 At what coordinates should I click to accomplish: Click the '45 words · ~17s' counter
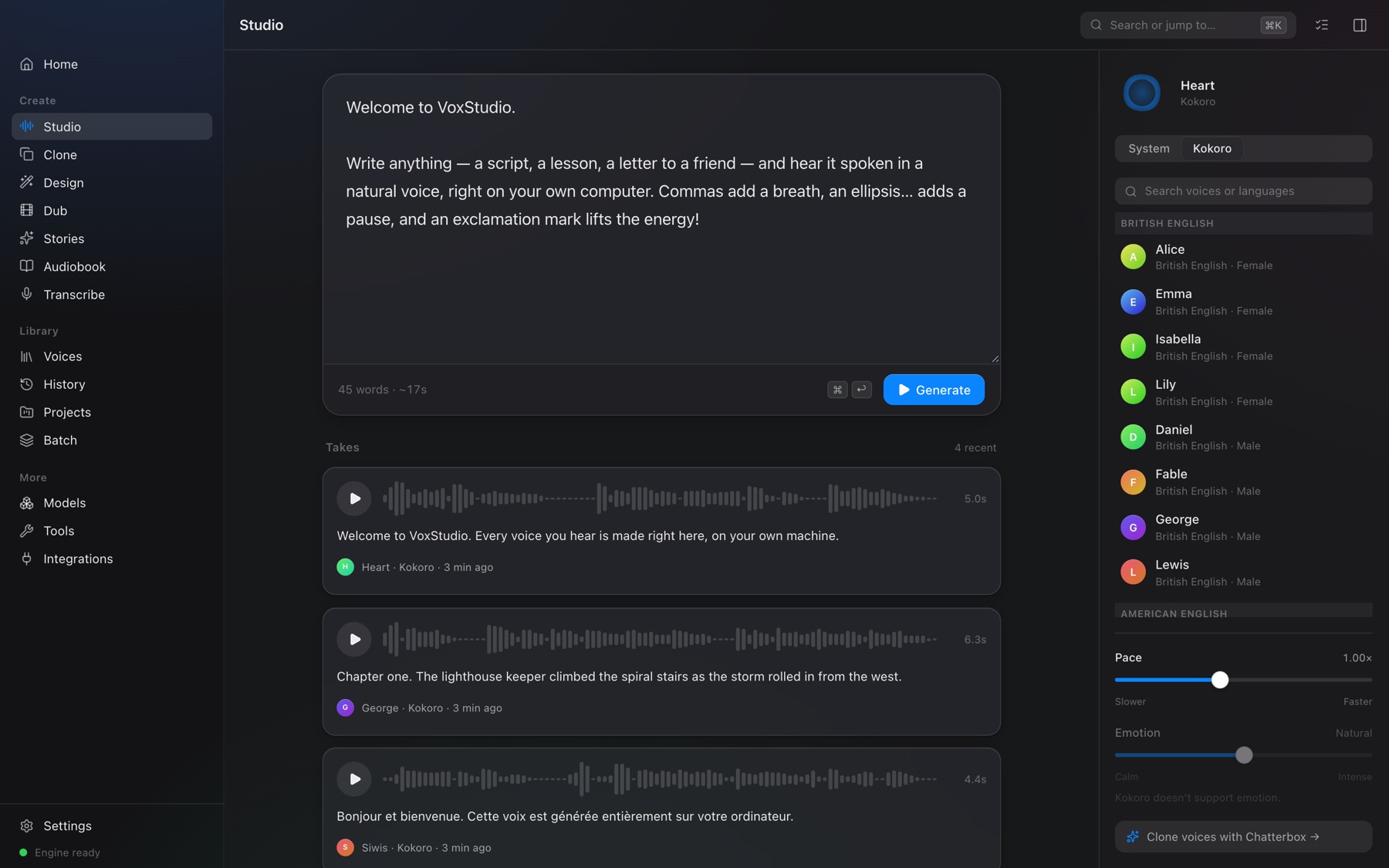pyautogui.click(x=382, y=390)
